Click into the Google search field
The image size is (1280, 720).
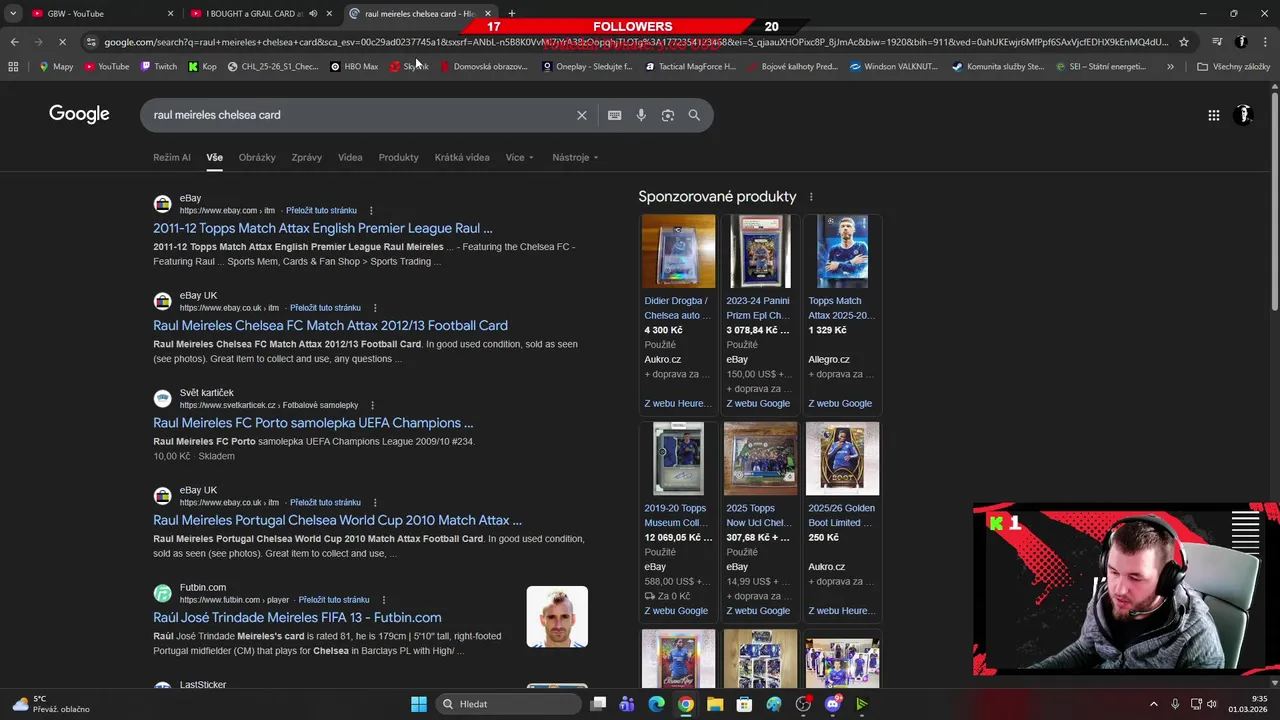pos(360,115)
